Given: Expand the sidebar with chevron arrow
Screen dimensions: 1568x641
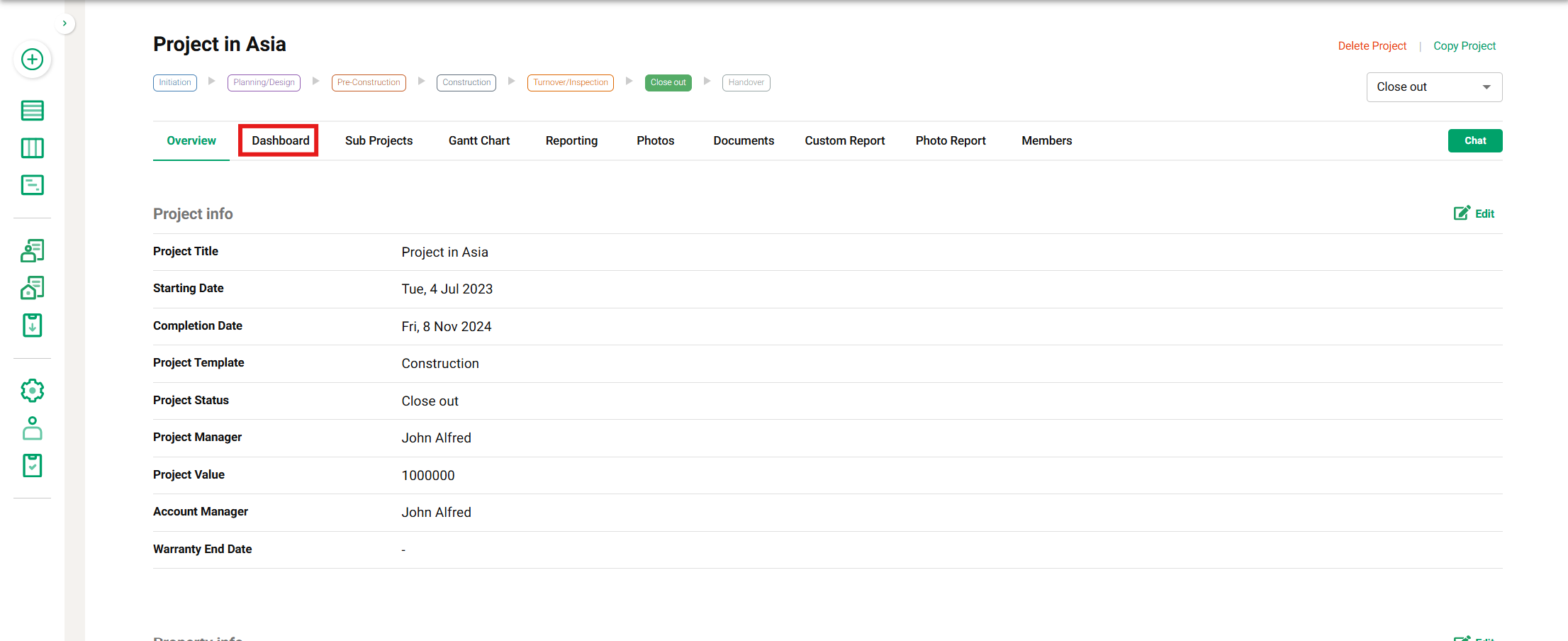Looking at the screenshot, I should click(65, 23).
